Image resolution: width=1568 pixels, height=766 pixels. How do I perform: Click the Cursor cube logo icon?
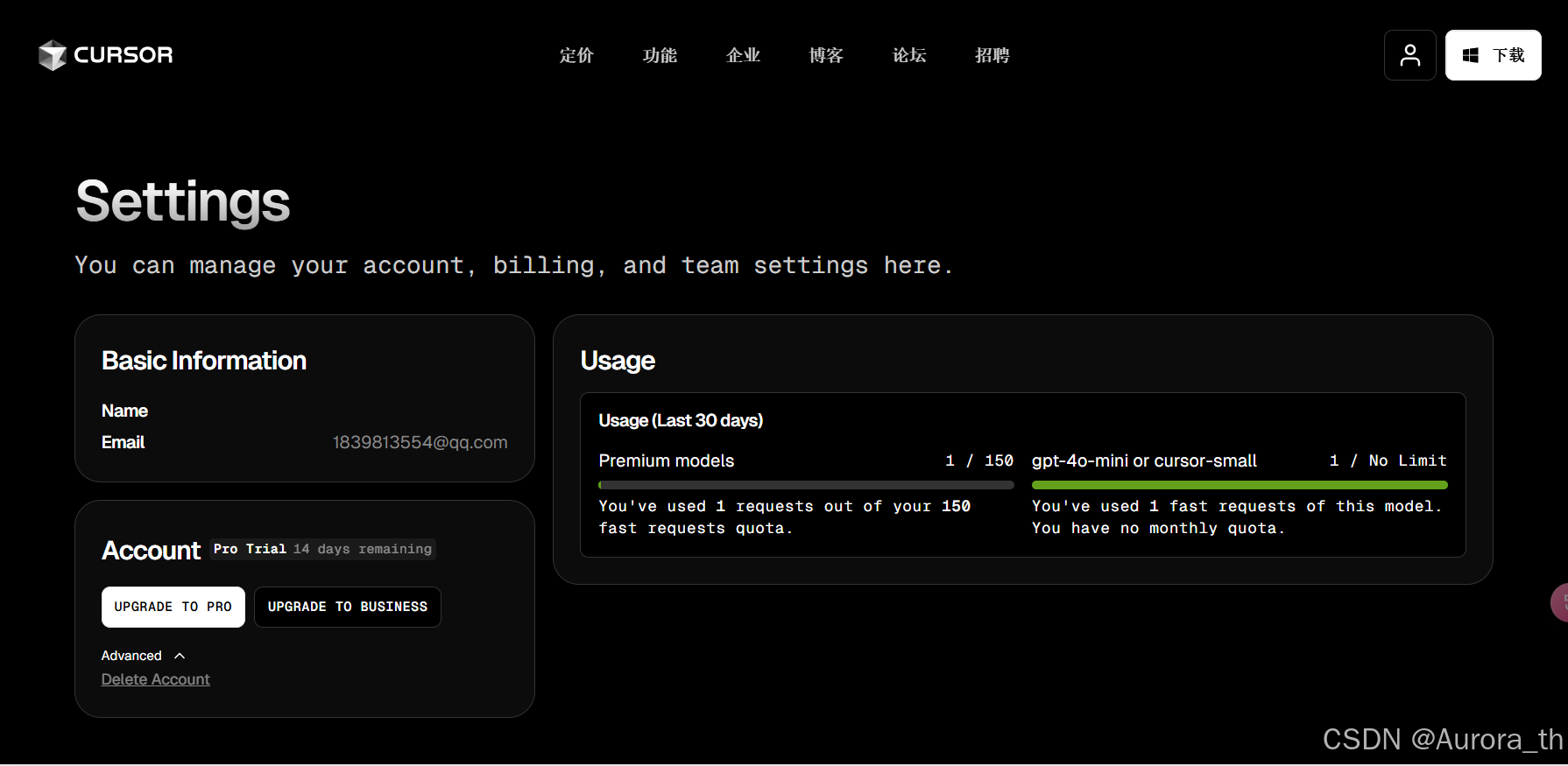point(53,55)
